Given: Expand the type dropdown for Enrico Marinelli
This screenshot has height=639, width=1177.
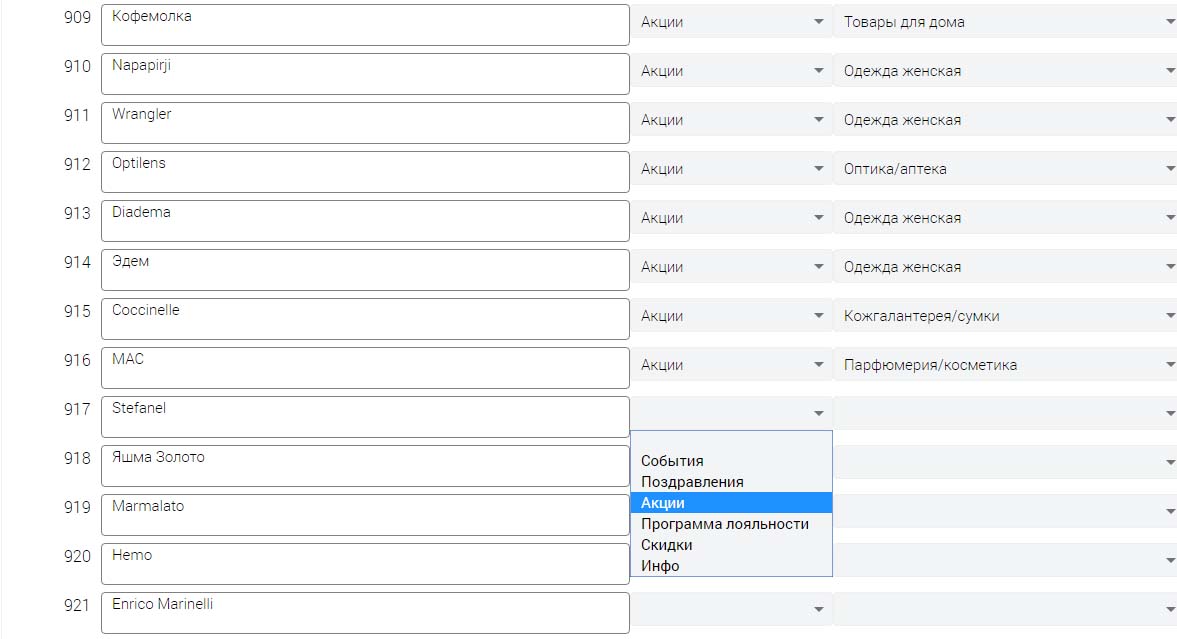Looking at the screenshot, I should pos(731,609).
